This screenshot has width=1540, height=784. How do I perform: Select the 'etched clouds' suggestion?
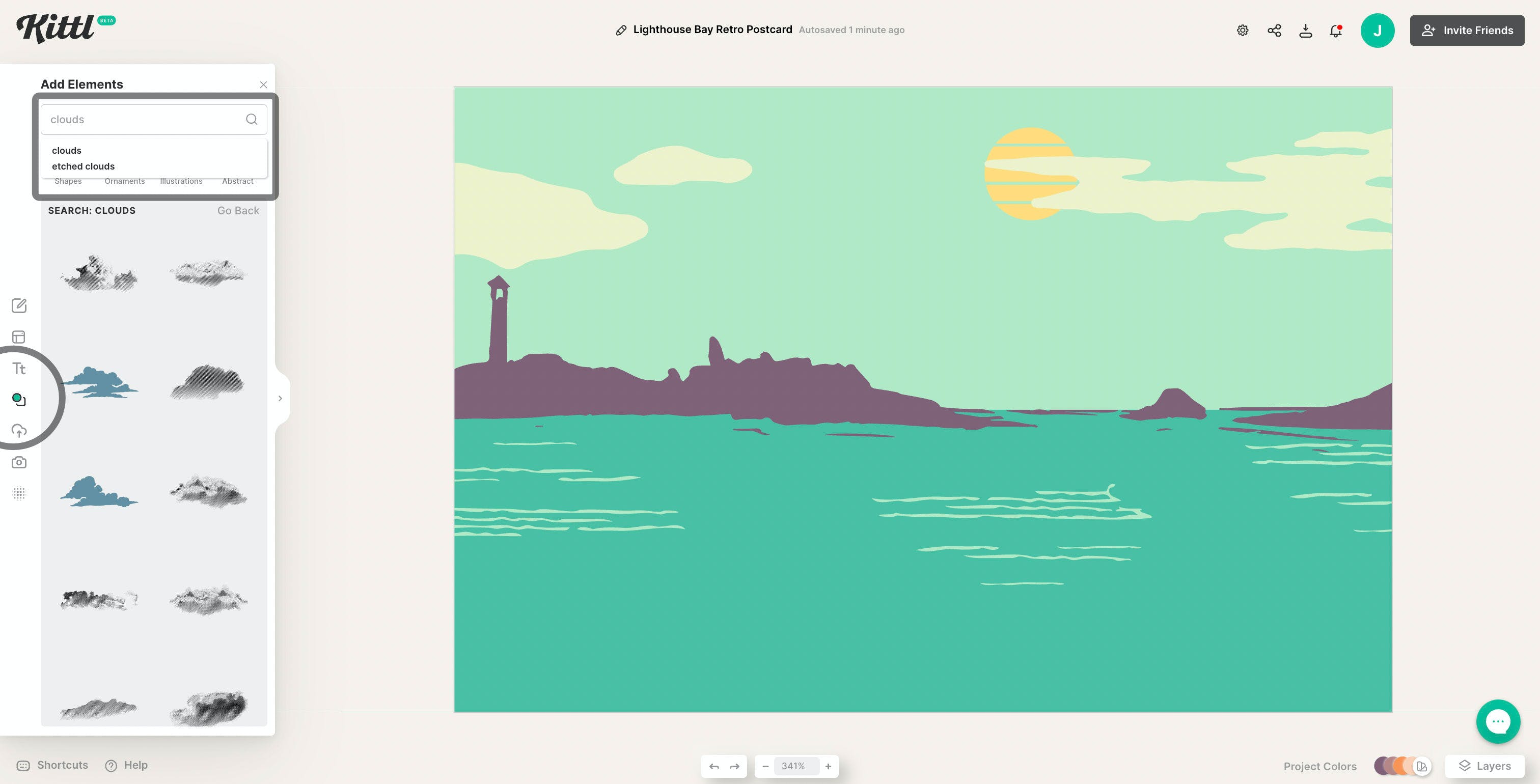coord(83,166)
